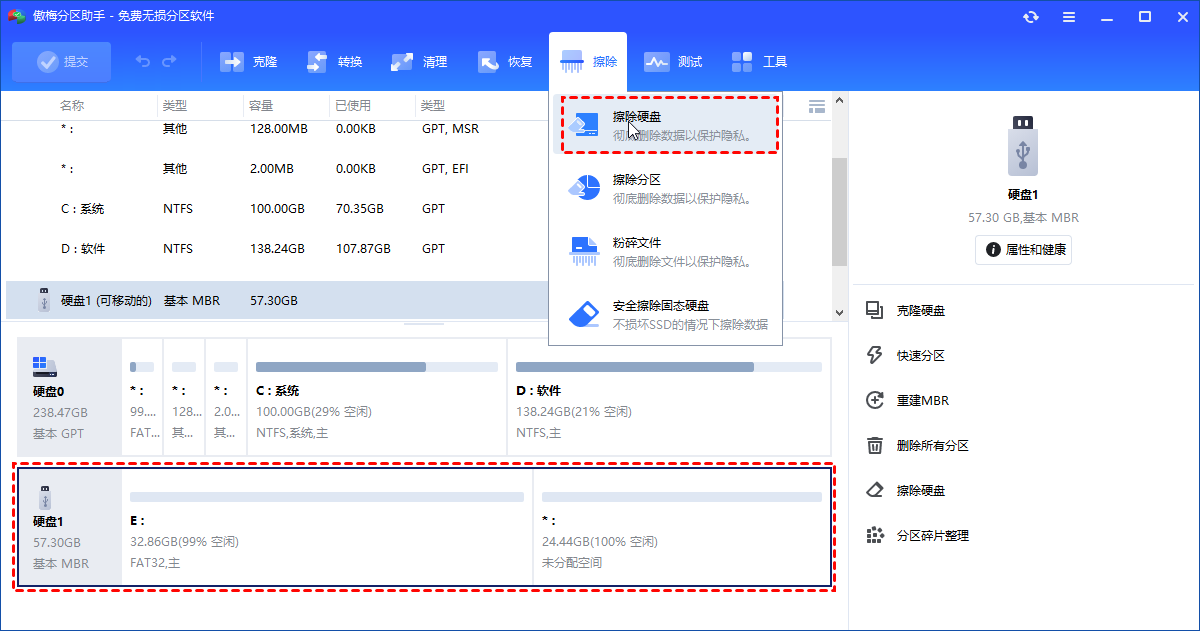
Task: Click the 克隆 (Clone) toolbar icon
Action: [x=247, y=61]
